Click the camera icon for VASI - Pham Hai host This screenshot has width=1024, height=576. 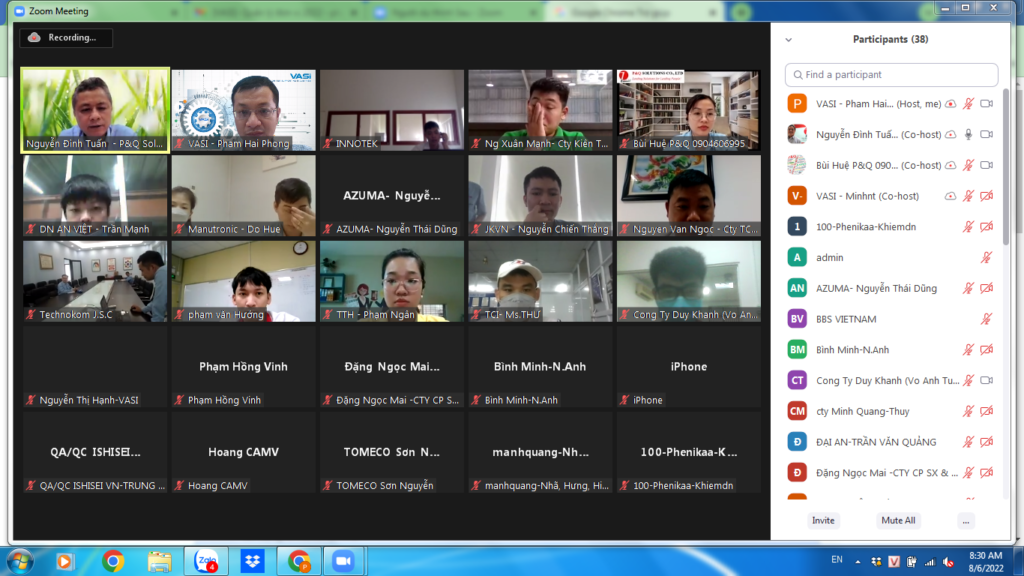987,103
